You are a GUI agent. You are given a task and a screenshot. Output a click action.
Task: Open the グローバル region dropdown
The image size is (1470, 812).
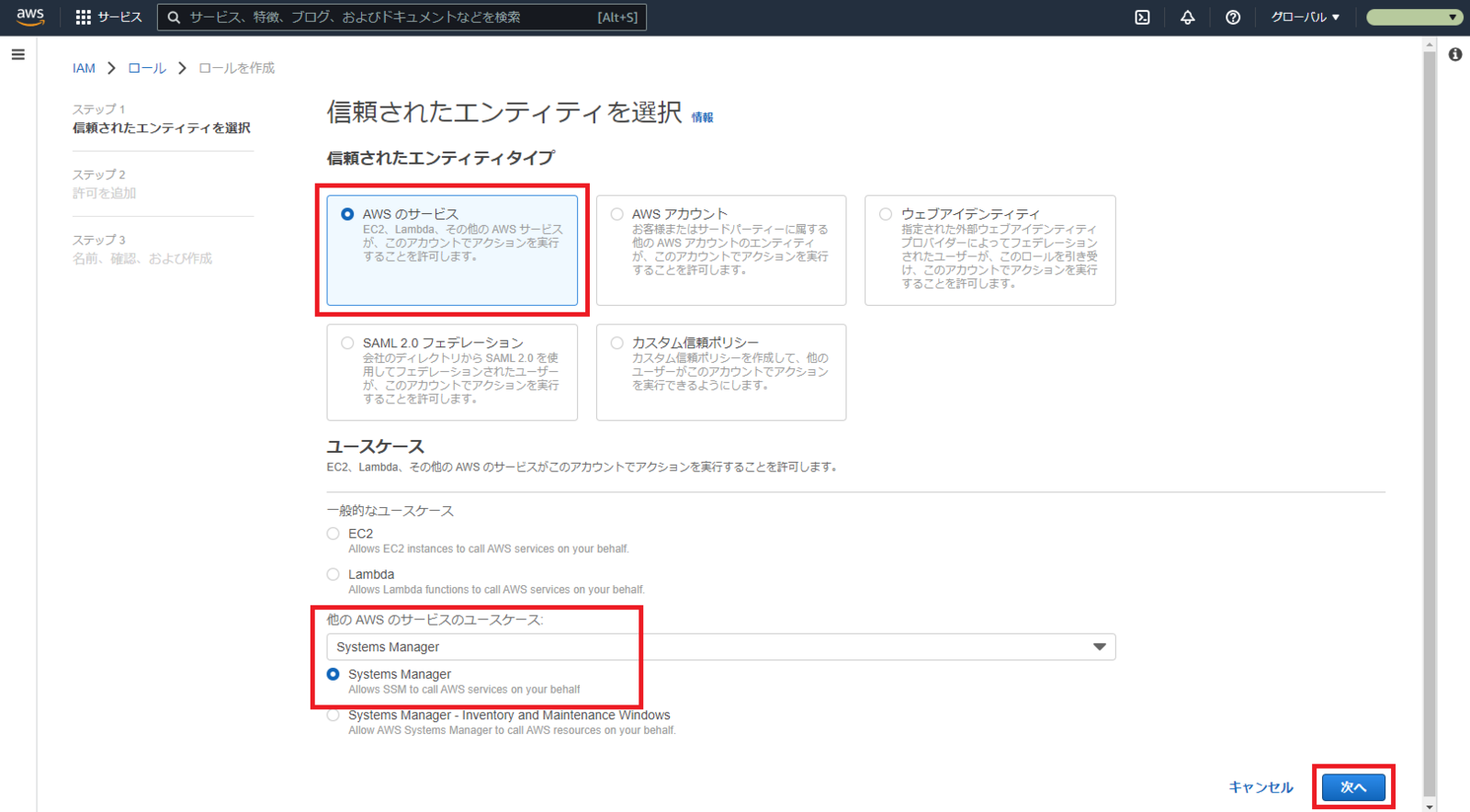1305,17
